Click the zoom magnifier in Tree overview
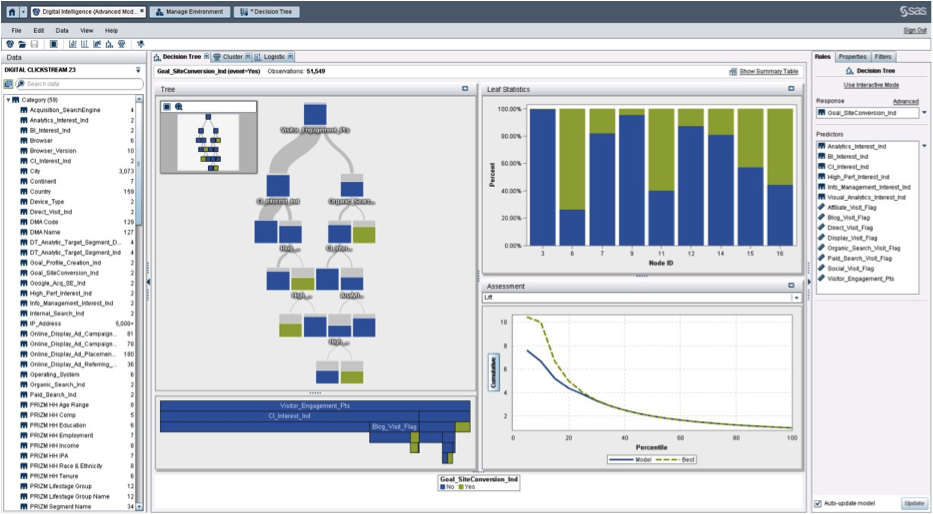 pos(179,106)
